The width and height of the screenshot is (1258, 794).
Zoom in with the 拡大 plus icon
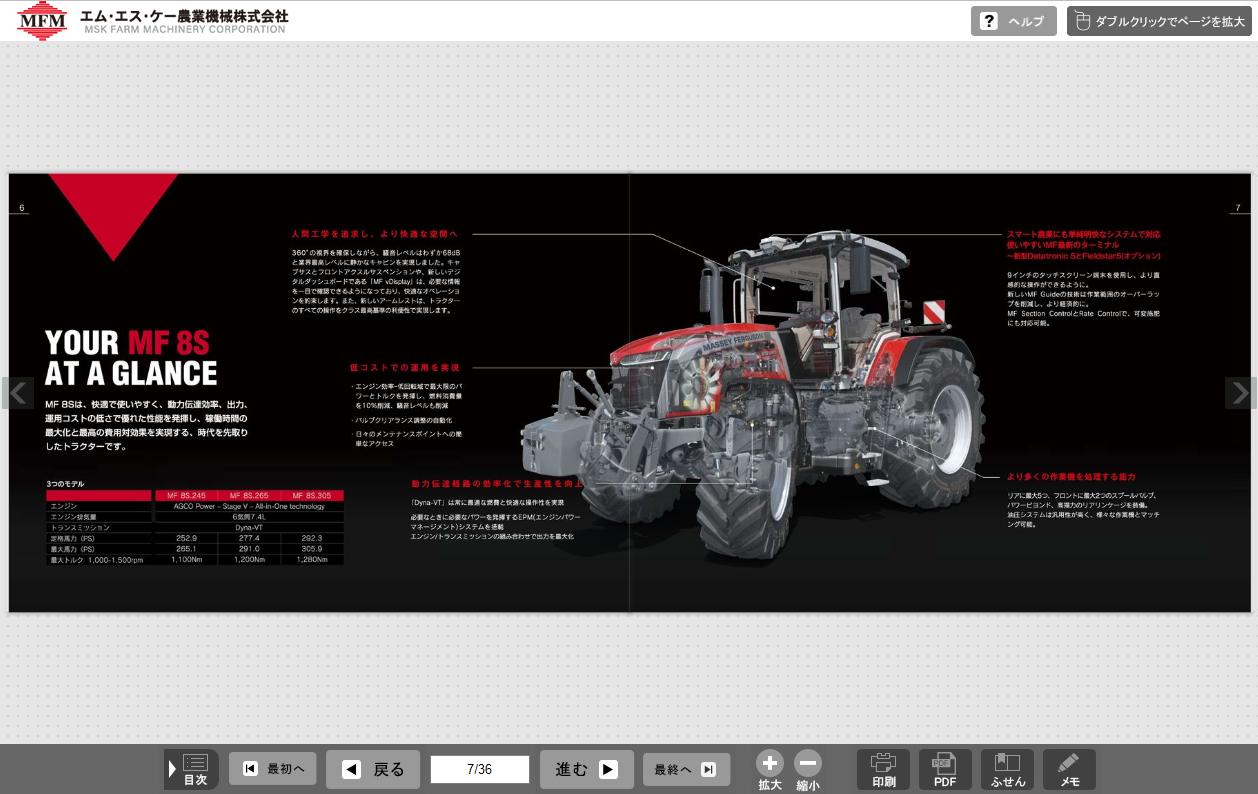coord(770,770)
